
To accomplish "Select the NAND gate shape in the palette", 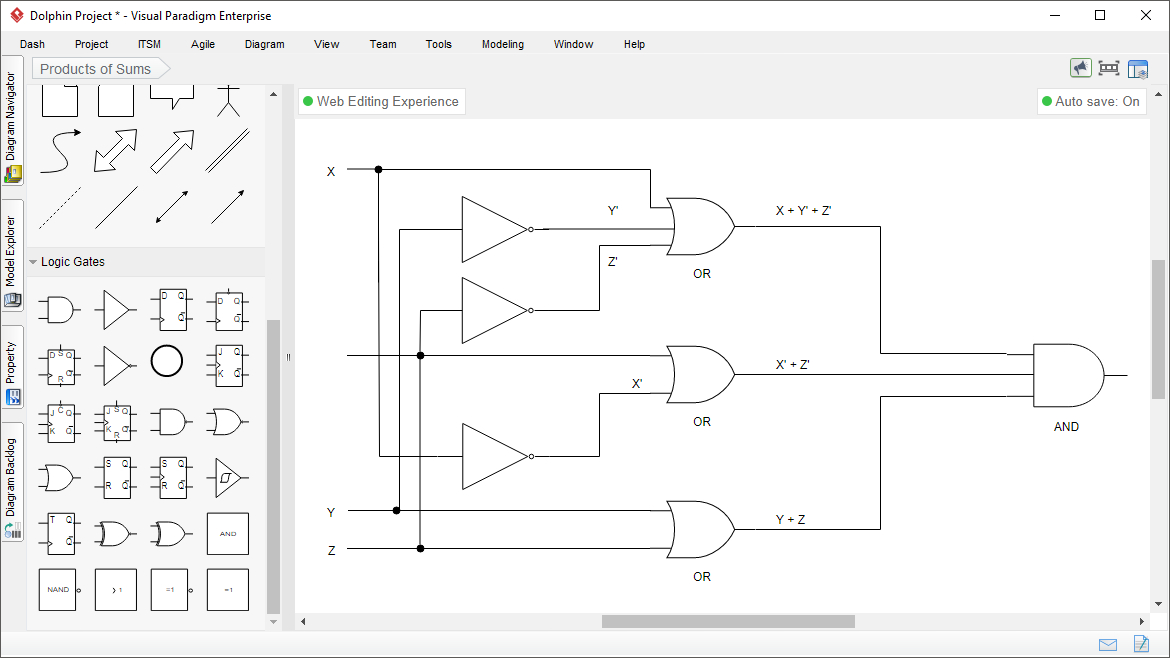I will [58, 589].
